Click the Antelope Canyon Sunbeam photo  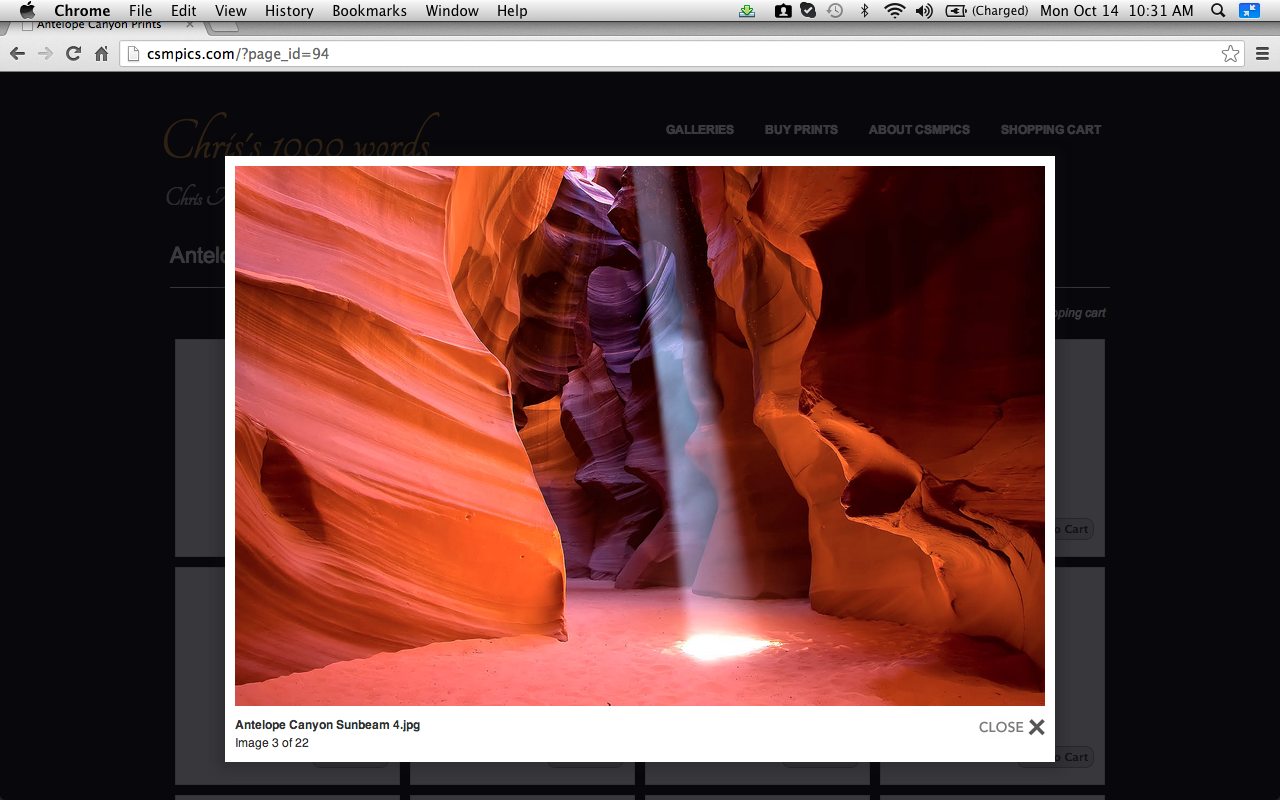[640, 436]
